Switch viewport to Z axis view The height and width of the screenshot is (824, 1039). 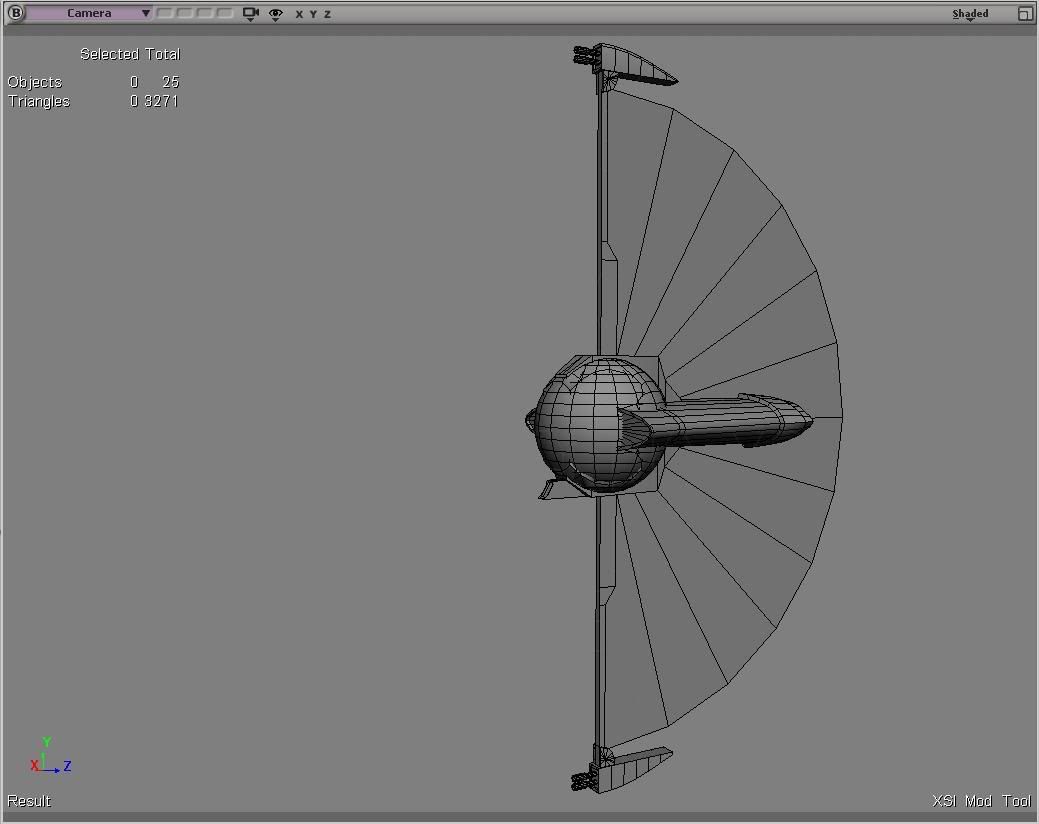[327, 14]
